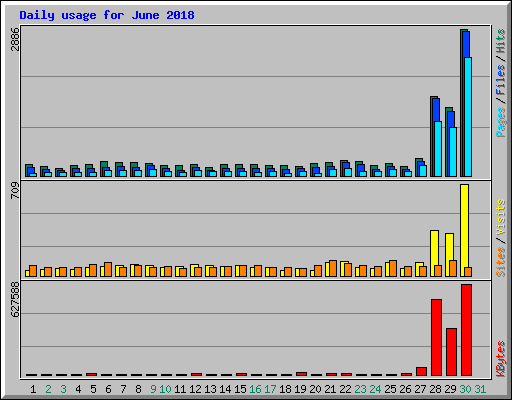Click the yellow Visits legend label
The image size is (512, 400).
click(500, 218)
